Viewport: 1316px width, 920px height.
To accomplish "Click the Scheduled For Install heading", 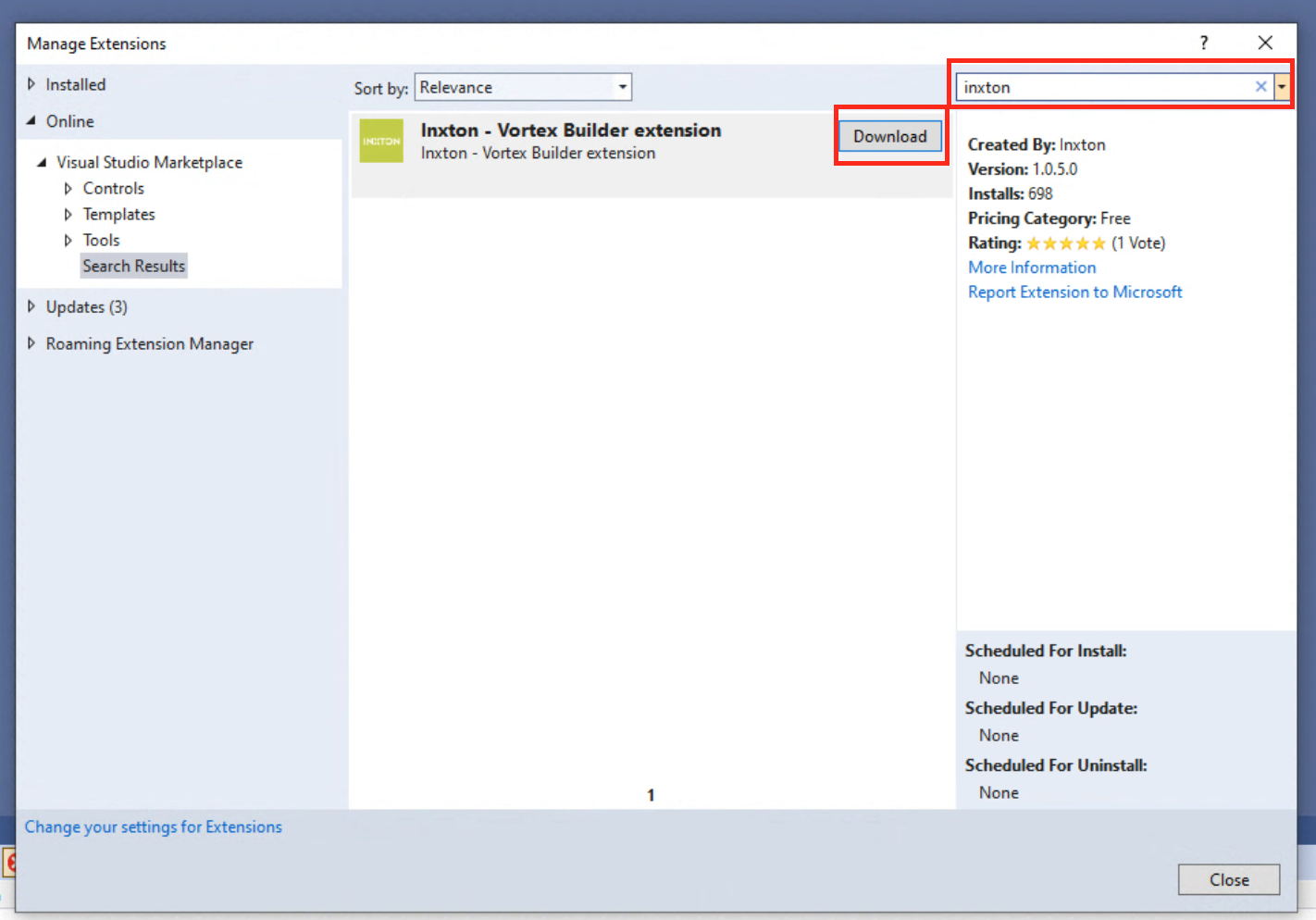I will point(1046,651).
